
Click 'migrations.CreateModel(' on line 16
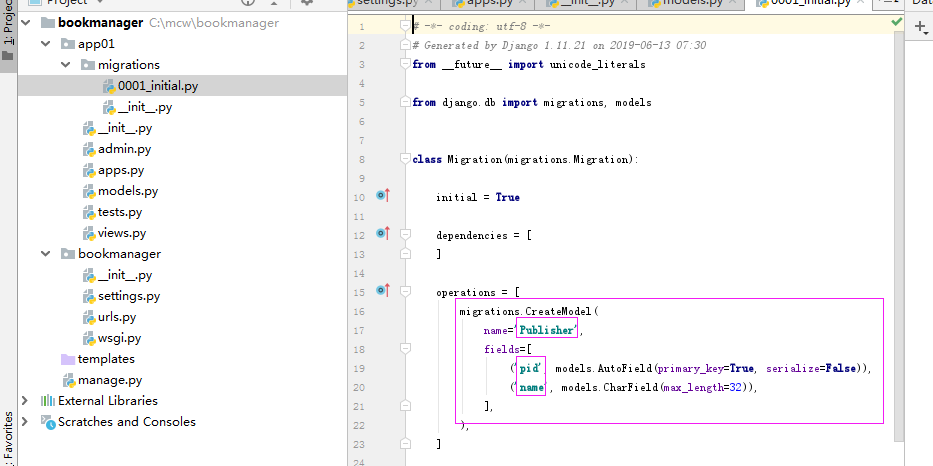click(x=528, y=312)
